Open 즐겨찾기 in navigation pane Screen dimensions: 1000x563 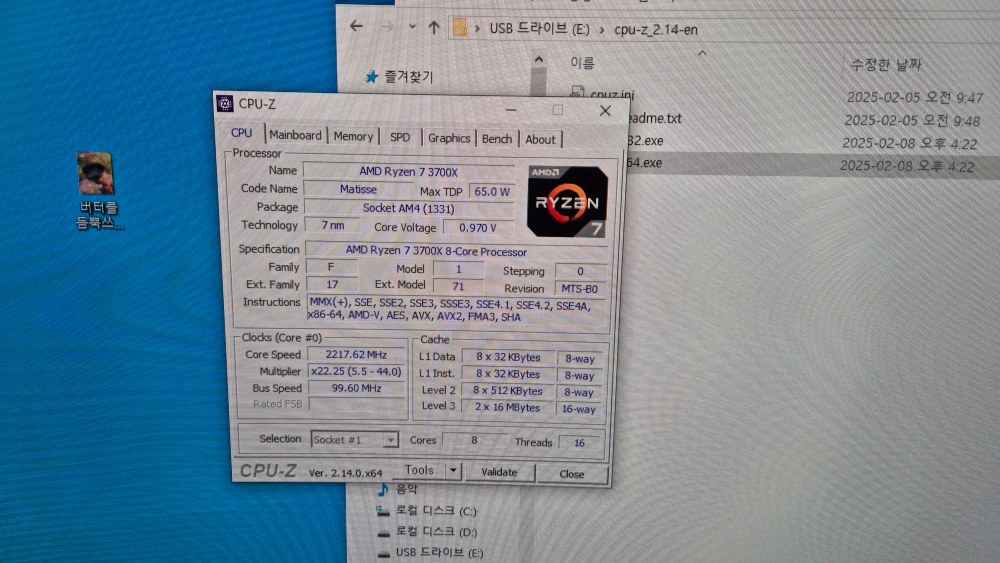(408, 77)
